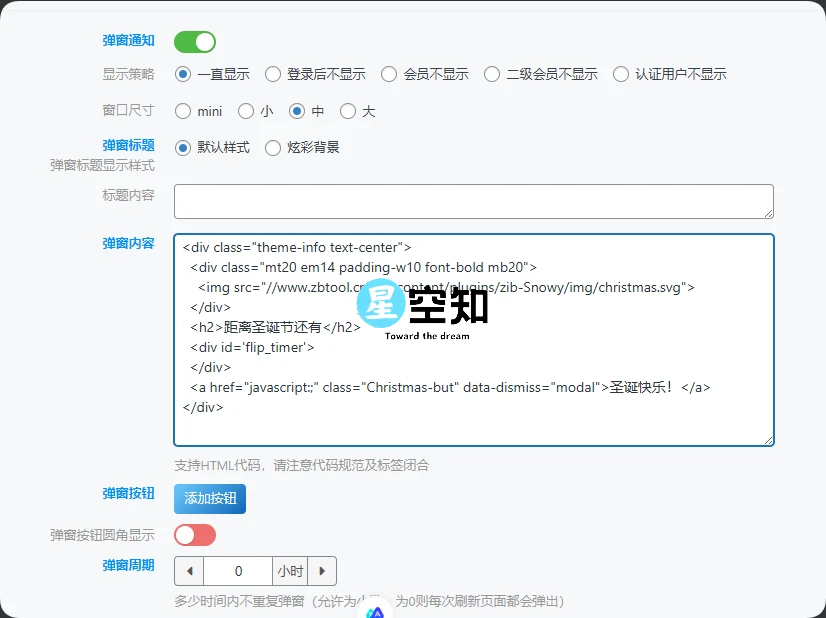Confirm 一直显示 radio is selected

pos(184,73)
